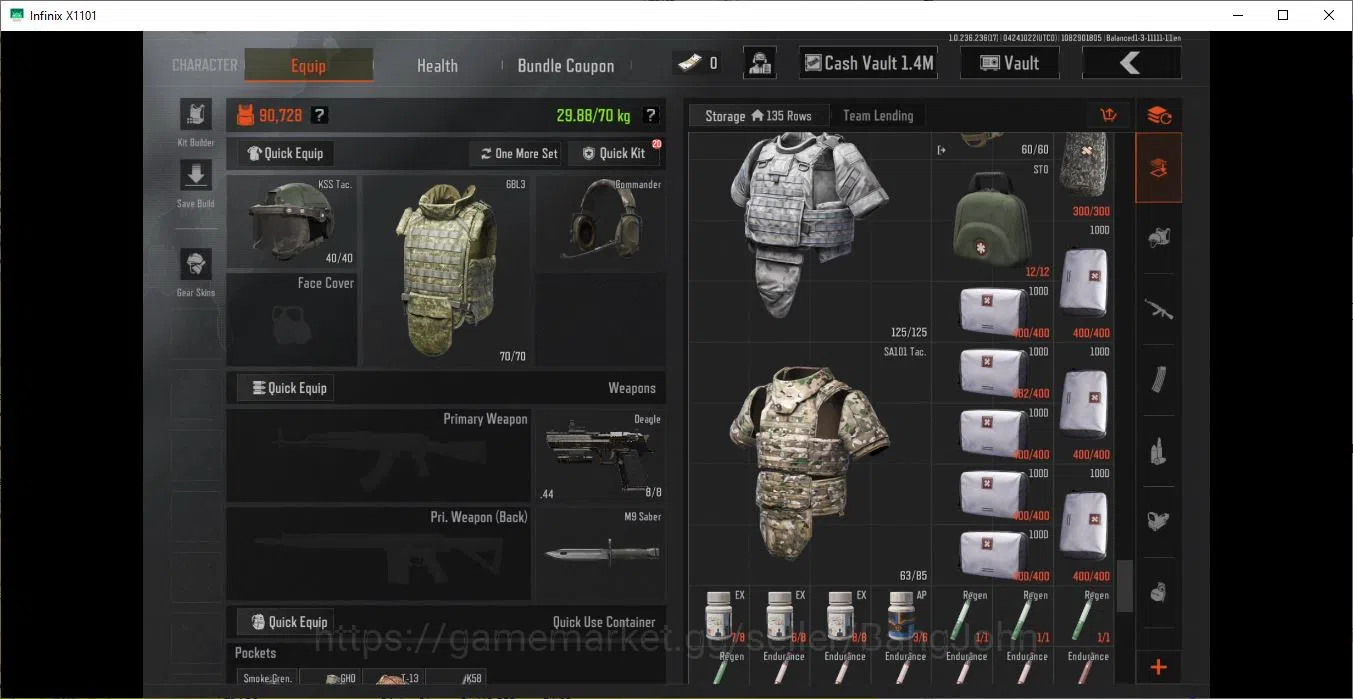1353x699 pixels.
Task: Select the first EX pill bottle 7/8
Action: tap(719, 616)
